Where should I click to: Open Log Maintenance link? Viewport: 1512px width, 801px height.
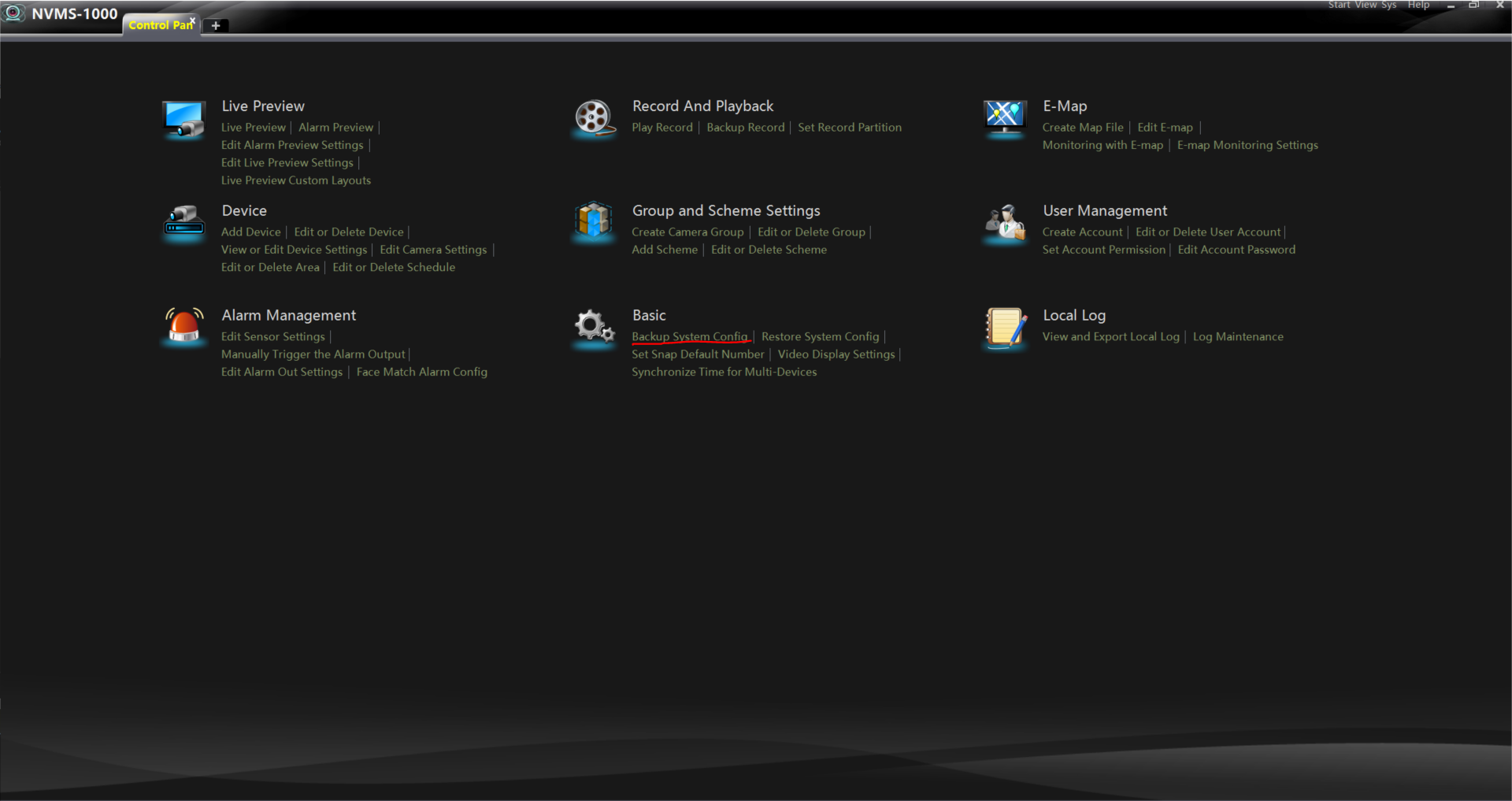1237,336
